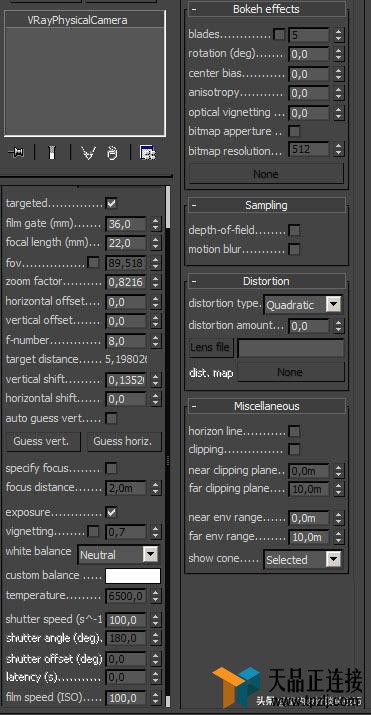This screenshot has width=371, height=715.
Task: Click the custom balance white swatch
Action: pos(133,576)
